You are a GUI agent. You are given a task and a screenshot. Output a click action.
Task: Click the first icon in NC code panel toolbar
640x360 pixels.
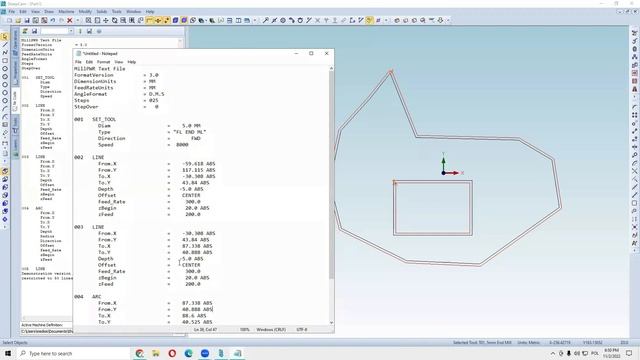click(25, 31)
